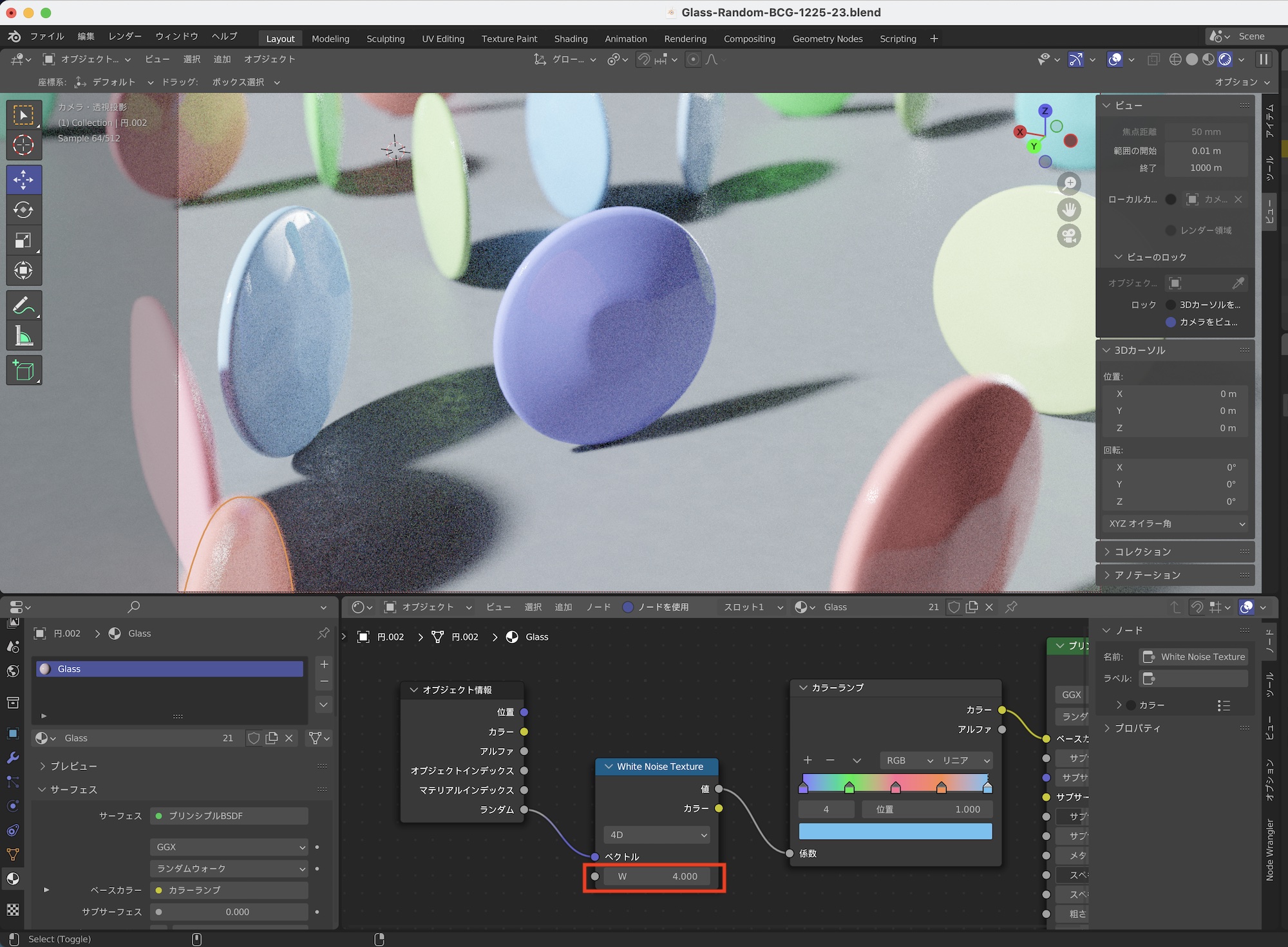This screenshot has width=1288, height=947.
Task: Click the plus button to add material slot
Action: pyautogui.click(x=324, y=664)
